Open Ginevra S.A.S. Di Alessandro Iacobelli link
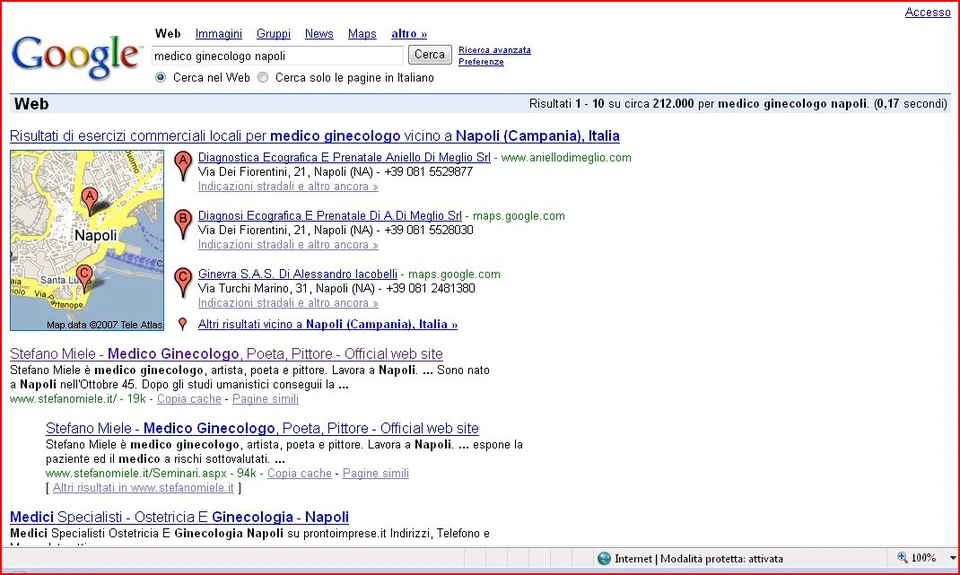 point(298,274)
